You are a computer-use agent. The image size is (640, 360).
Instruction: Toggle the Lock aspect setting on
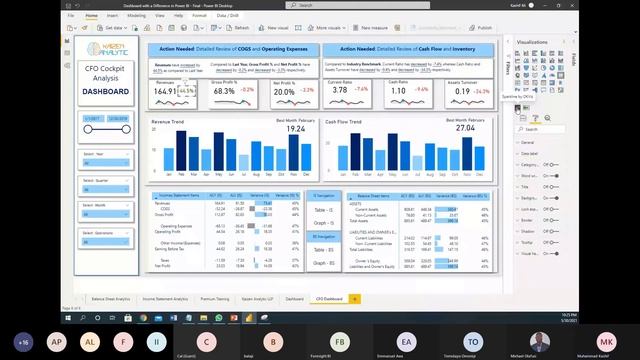coord(553,209)
